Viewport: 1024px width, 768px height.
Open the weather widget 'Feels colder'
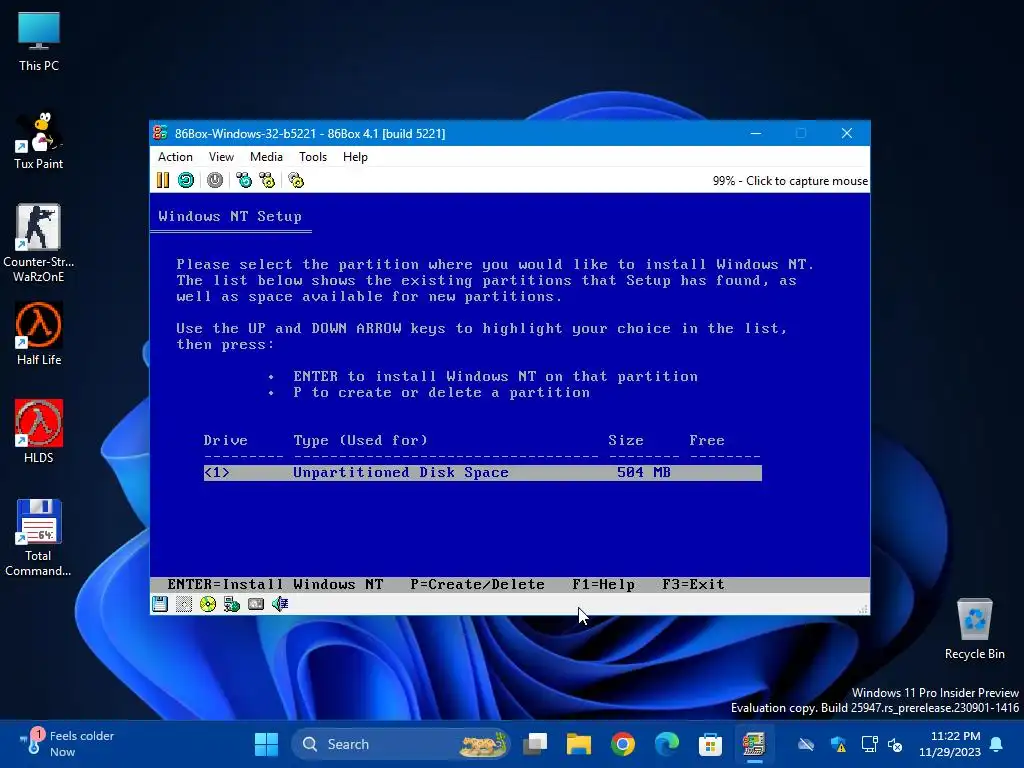(x=68, y=744)
